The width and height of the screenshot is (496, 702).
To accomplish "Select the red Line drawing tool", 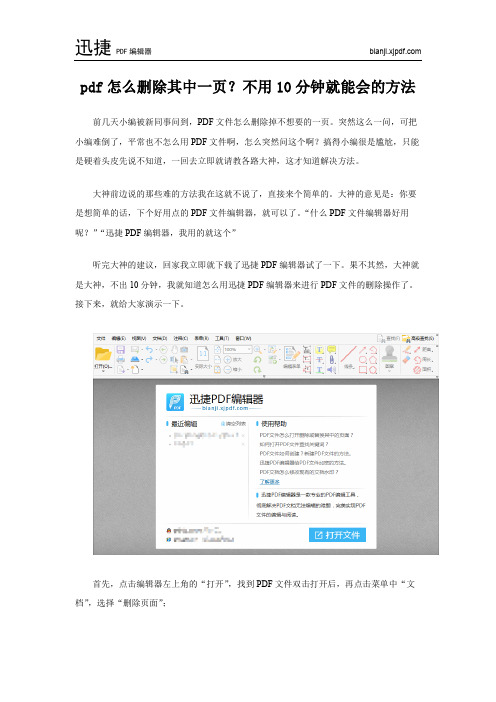I will click(348, 354).
